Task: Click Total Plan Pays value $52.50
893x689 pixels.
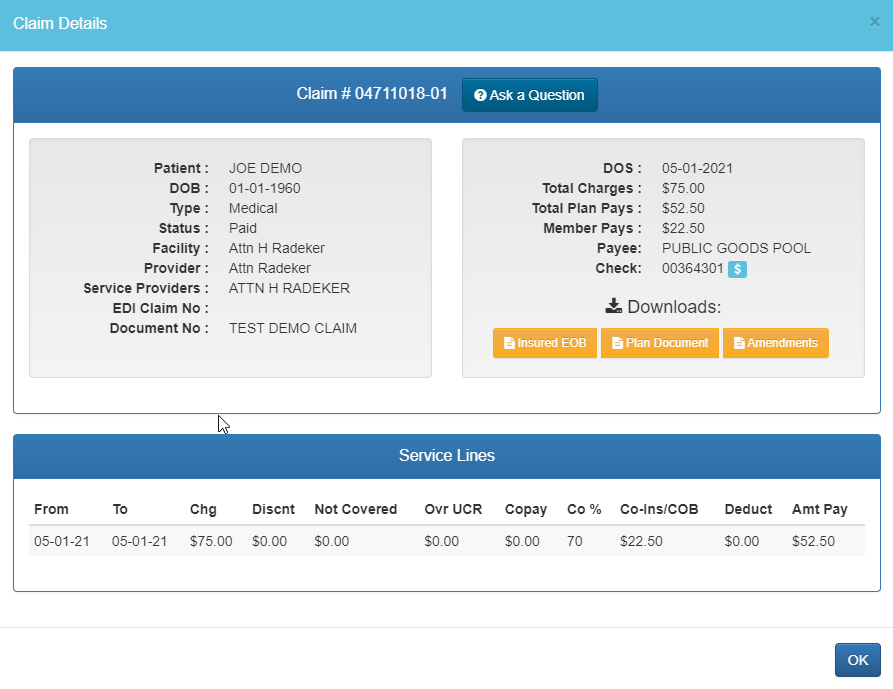Action: click(x=683, y=208)
